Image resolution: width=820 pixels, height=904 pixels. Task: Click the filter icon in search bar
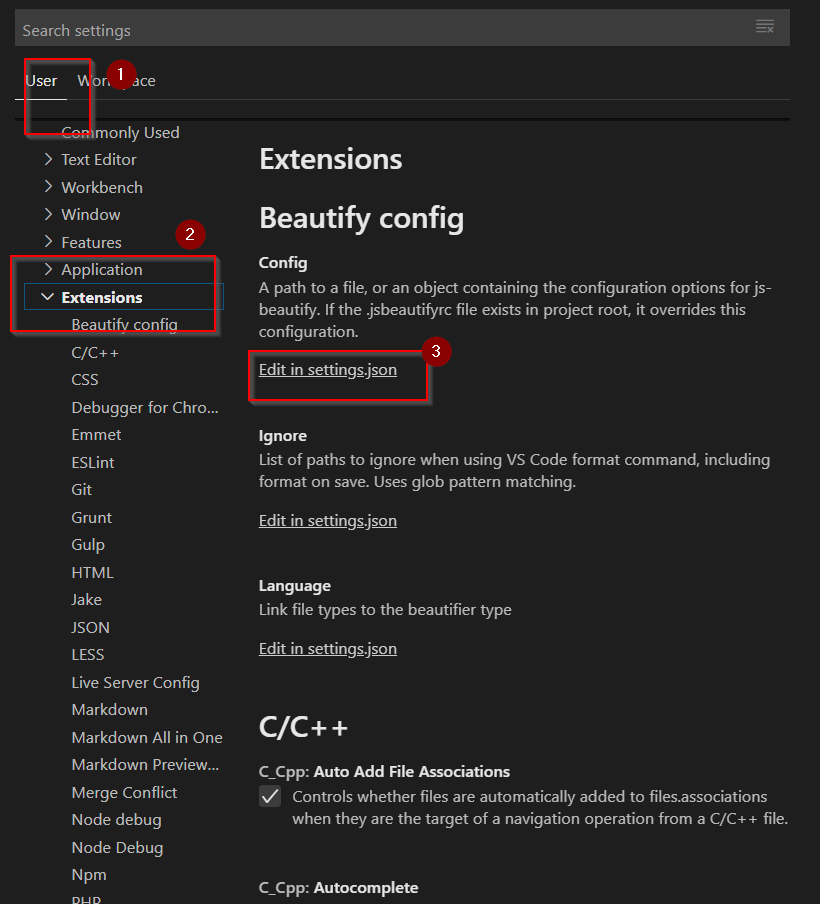click(x=765, y=27)
